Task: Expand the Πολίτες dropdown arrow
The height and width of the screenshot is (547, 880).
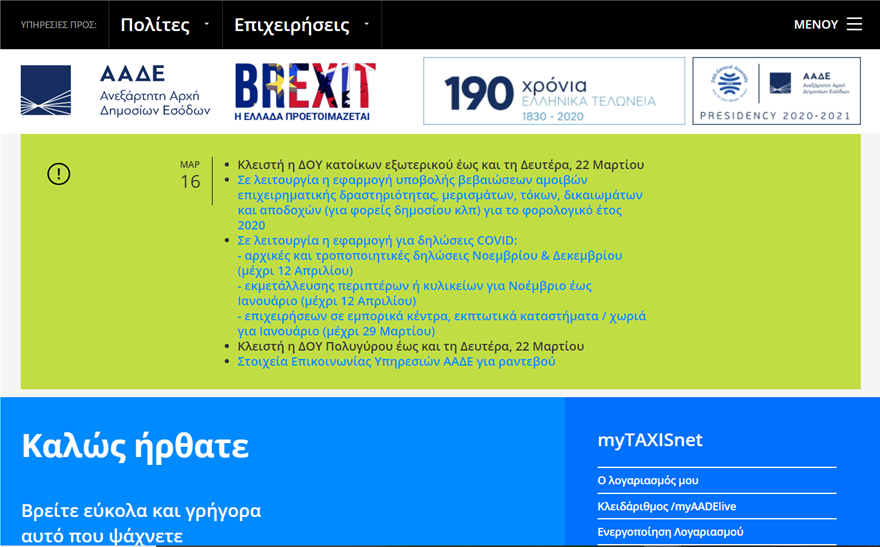Action: pos(207,24)
